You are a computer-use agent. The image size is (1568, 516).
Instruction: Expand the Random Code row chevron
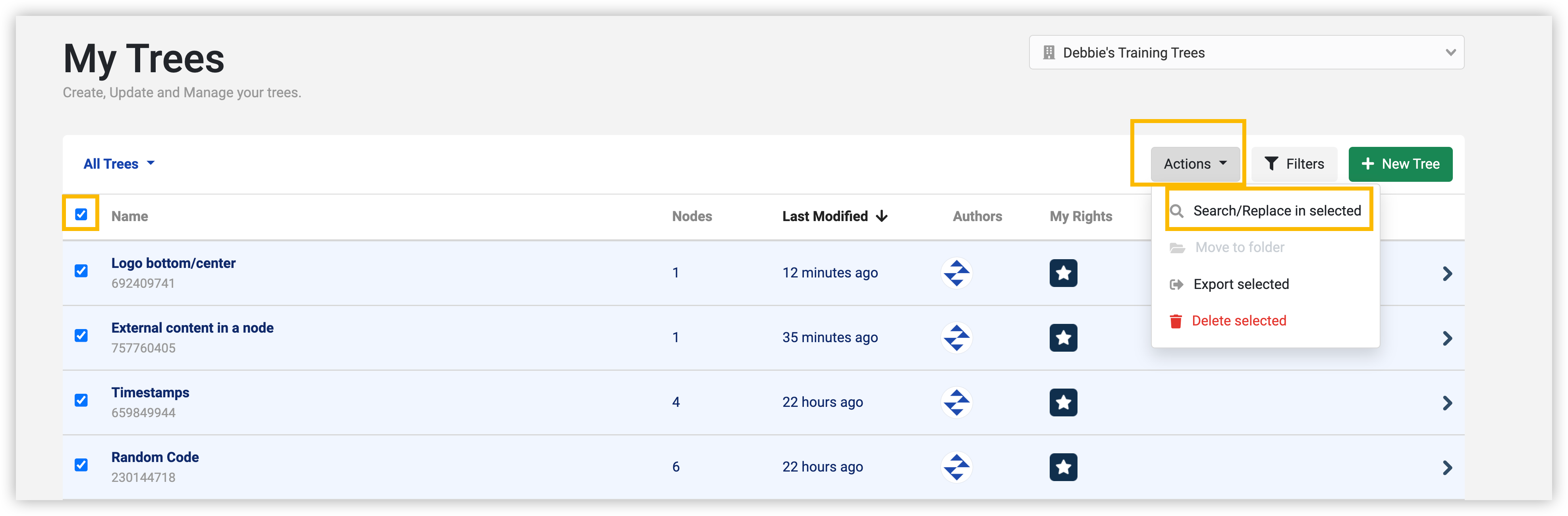1448,467
